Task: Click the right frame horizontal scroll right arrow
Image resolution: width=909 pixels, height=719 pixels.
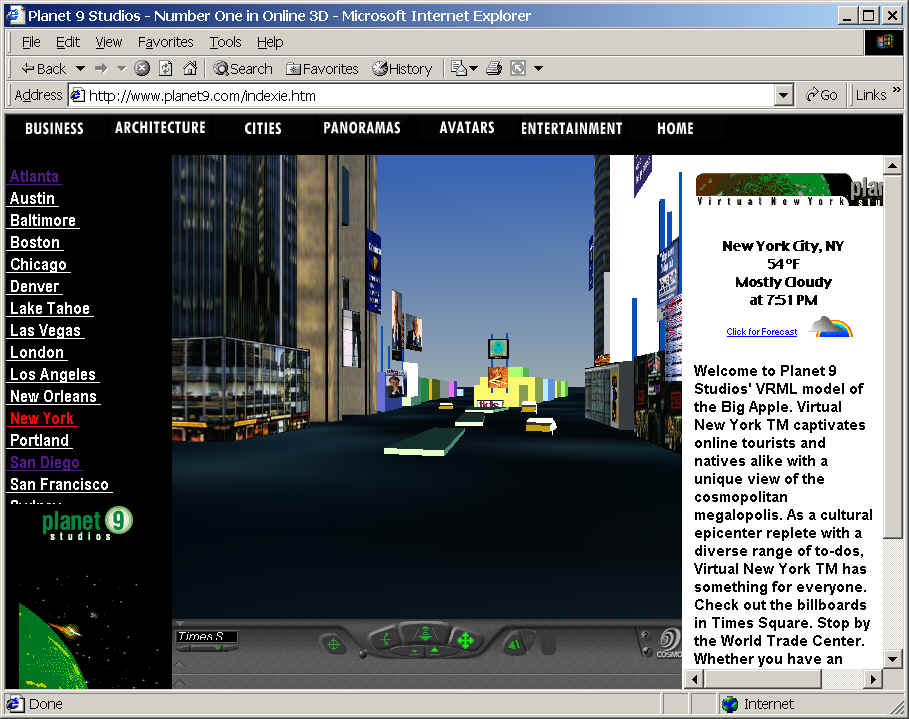Action: 872,678
